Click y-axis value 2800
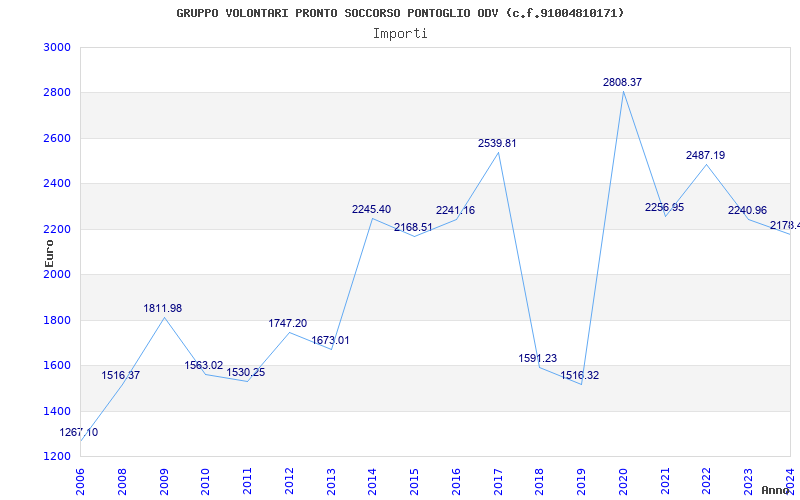This screenshot has height=500, width=800. point(57,93)
